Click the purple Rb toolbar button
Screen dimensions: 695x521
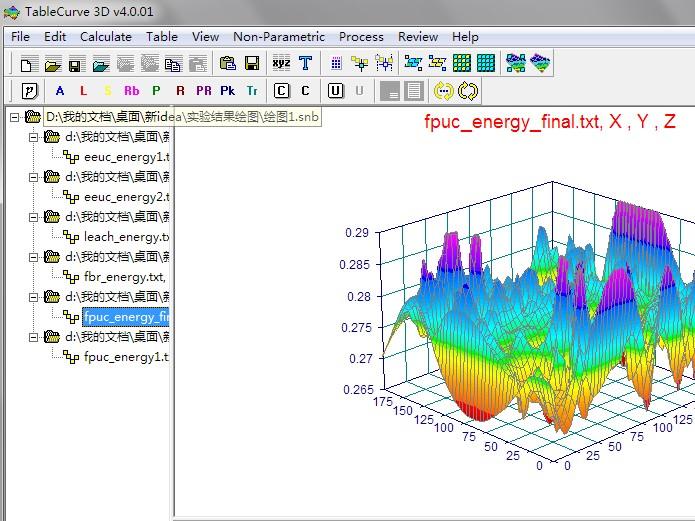click(131, 91)
